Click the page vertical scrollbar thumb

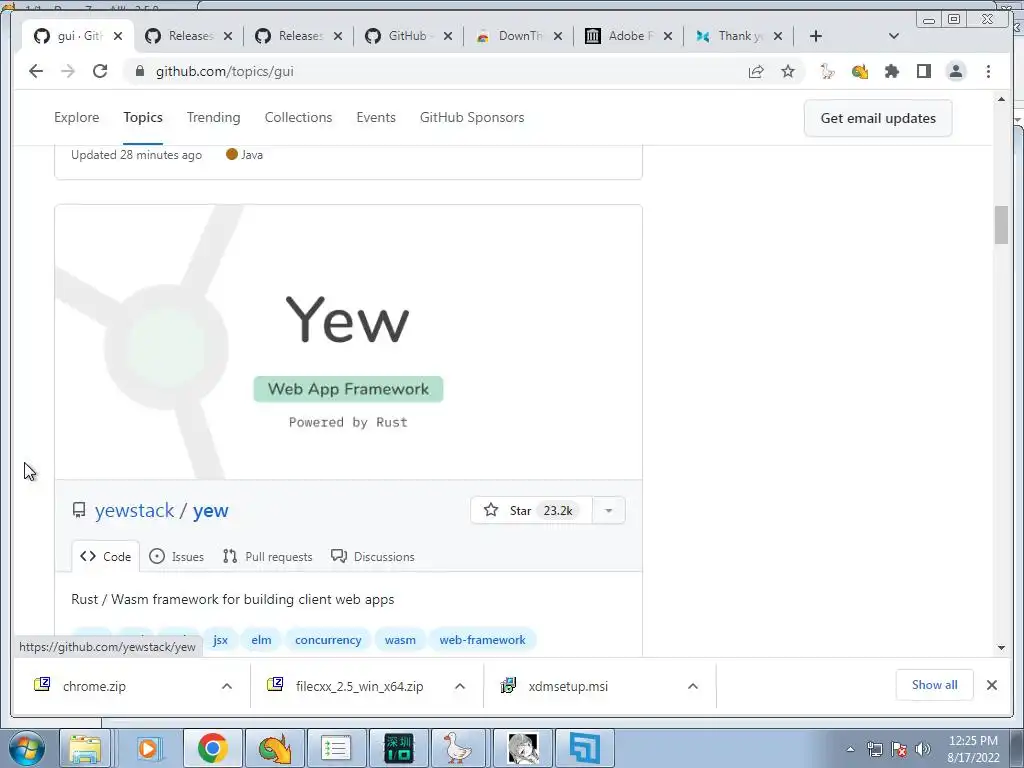point(1001,225)
